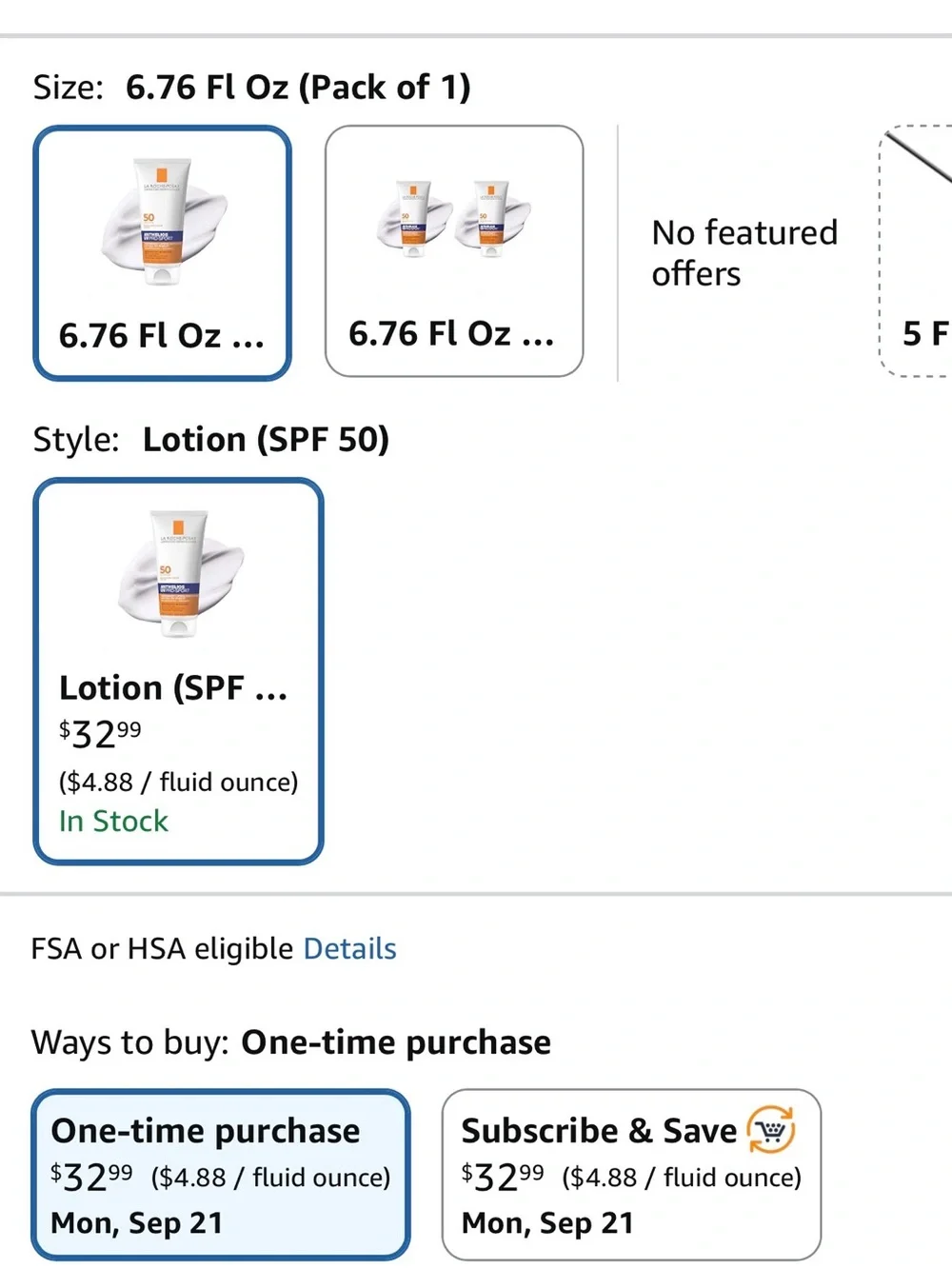Select the partially visible 5 Fl Oz size option

915,251
